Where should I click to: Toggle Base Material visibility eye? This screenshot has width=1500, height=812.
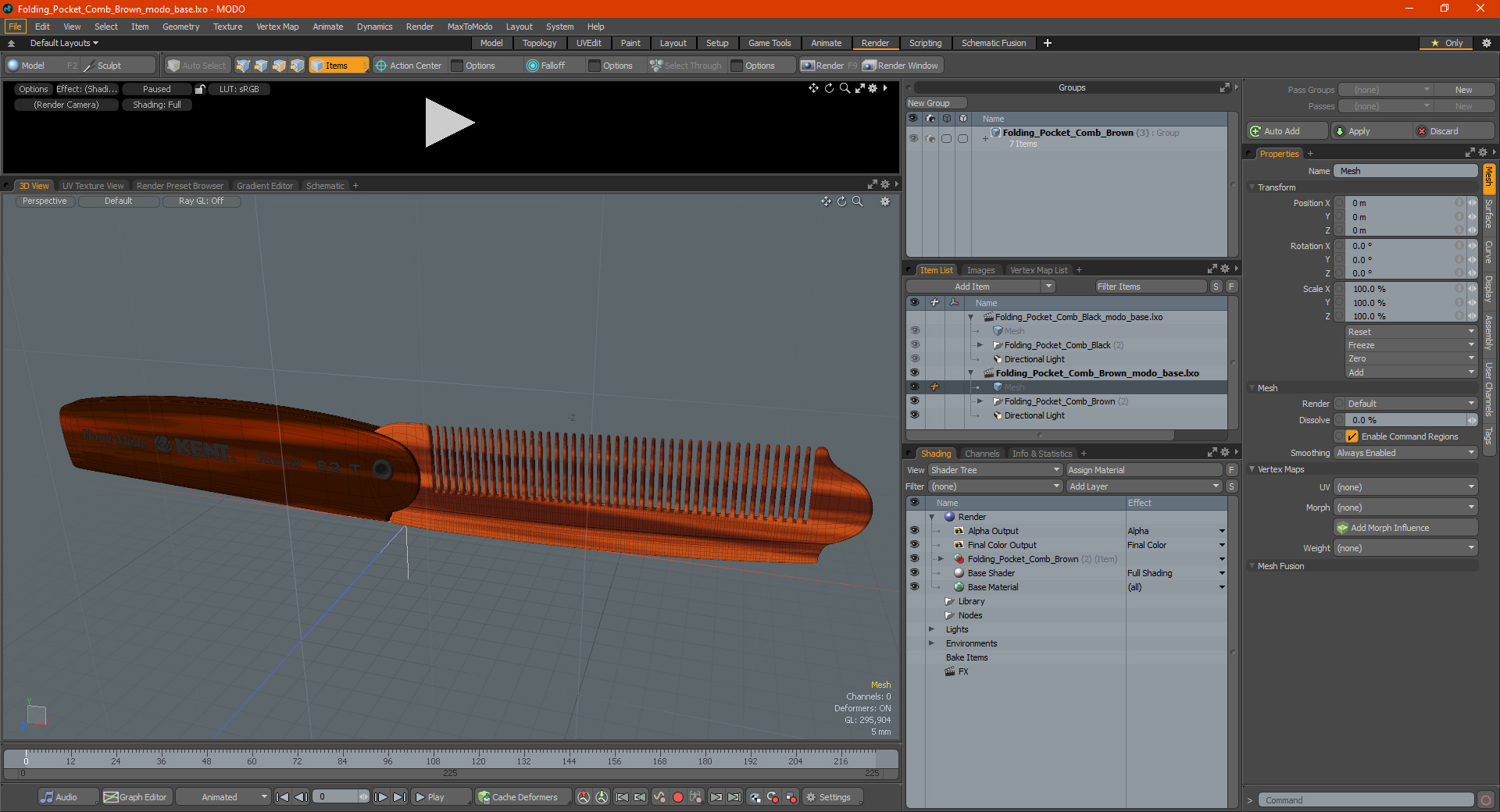pyautogui.click(x=914, y=586)
